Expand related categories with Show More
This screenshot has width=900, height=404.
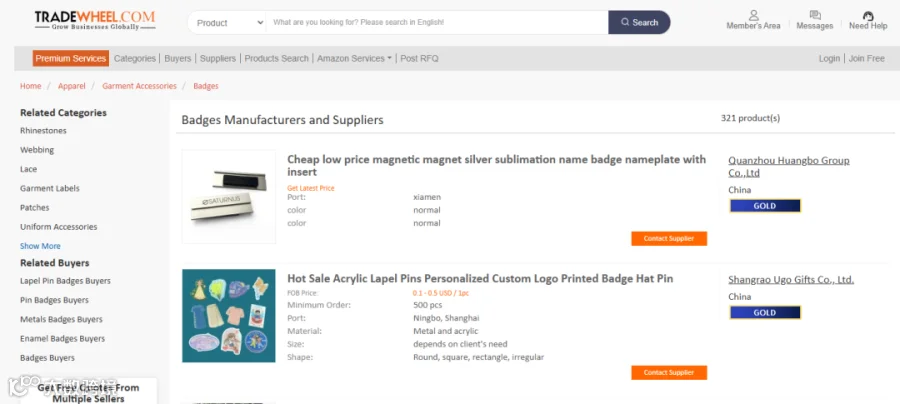[x=40, y=246]
